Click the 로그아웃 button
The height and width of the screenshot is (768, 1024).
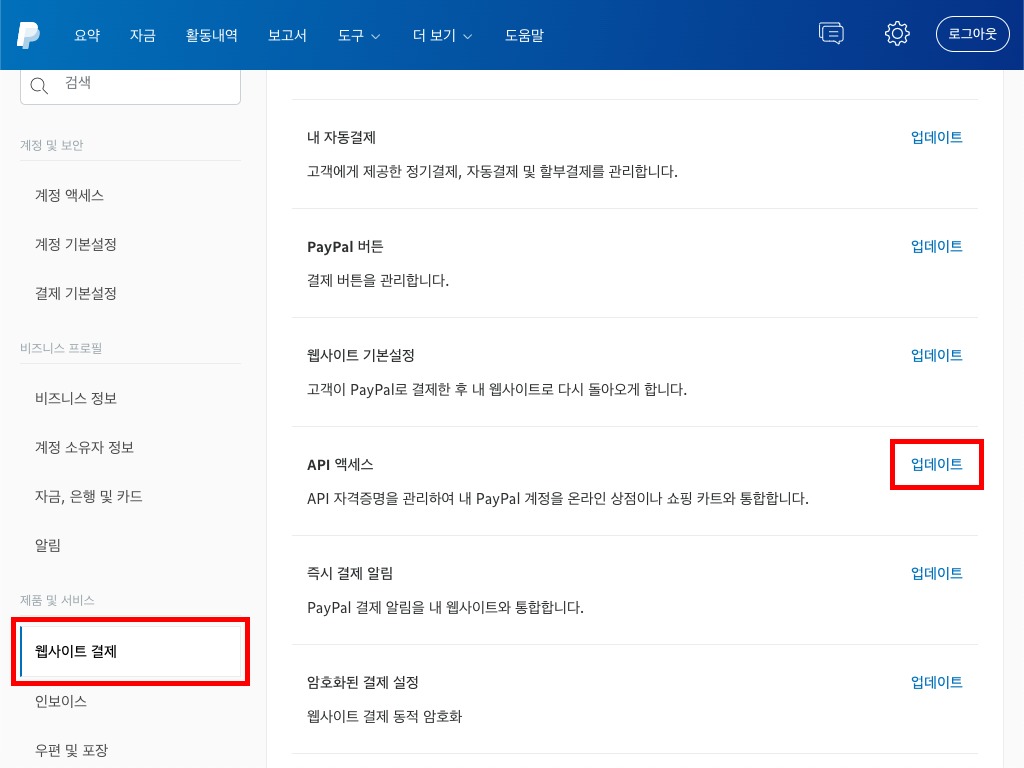[x=972, y=34]
